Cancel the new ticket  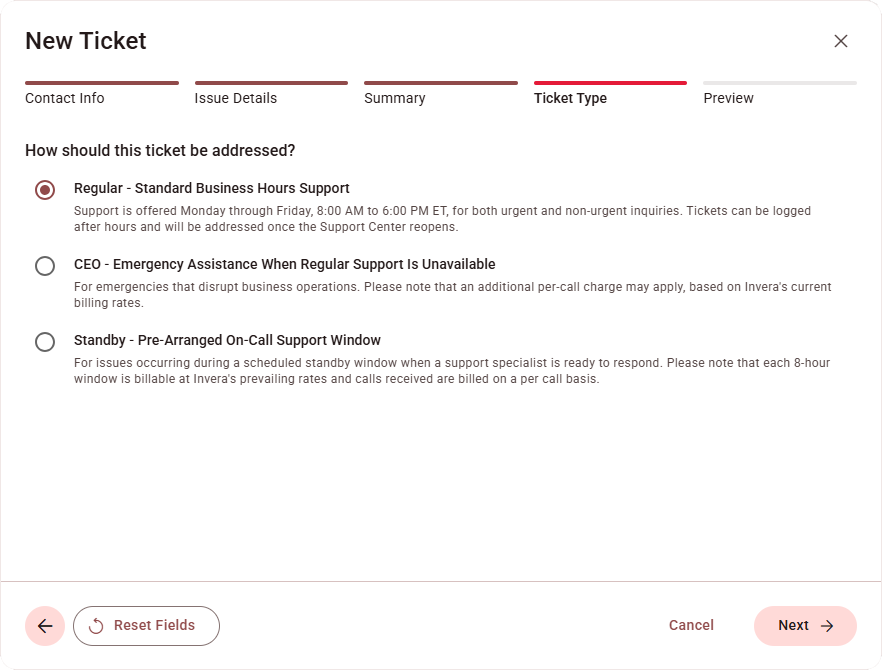[x=691, y=626]
